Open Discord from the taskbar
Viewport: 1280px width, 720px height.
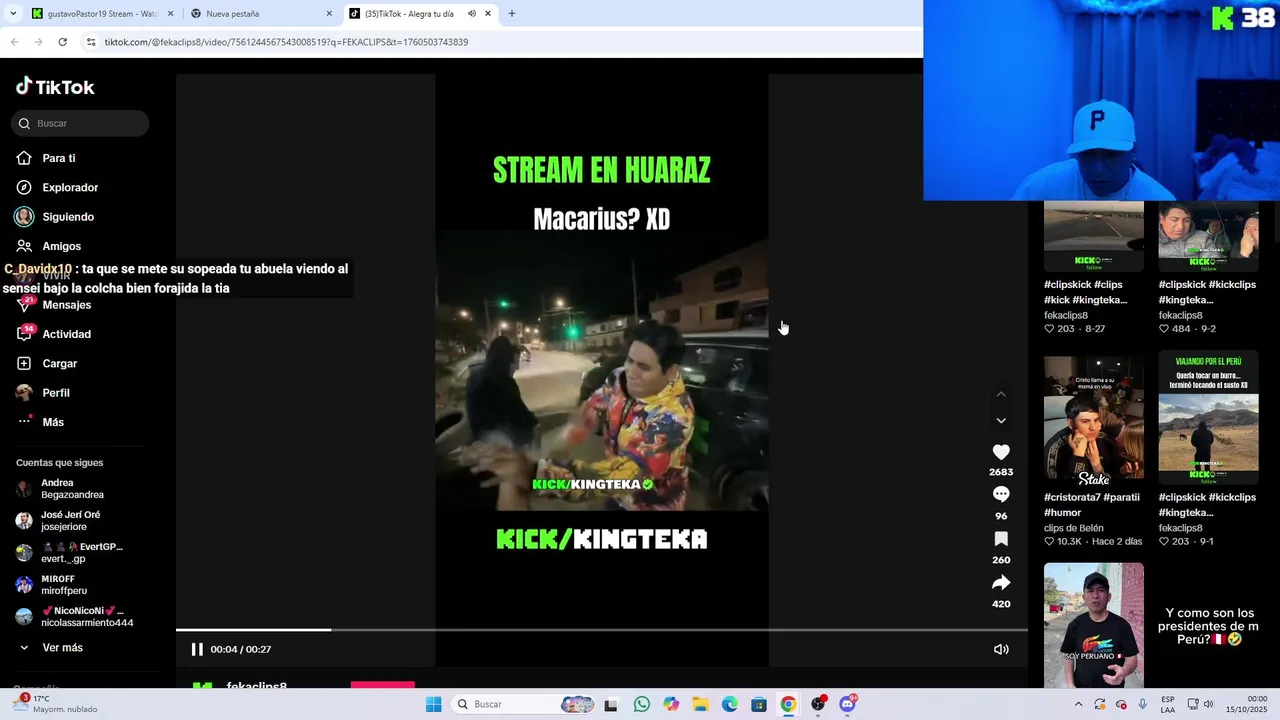pos(848,704)
